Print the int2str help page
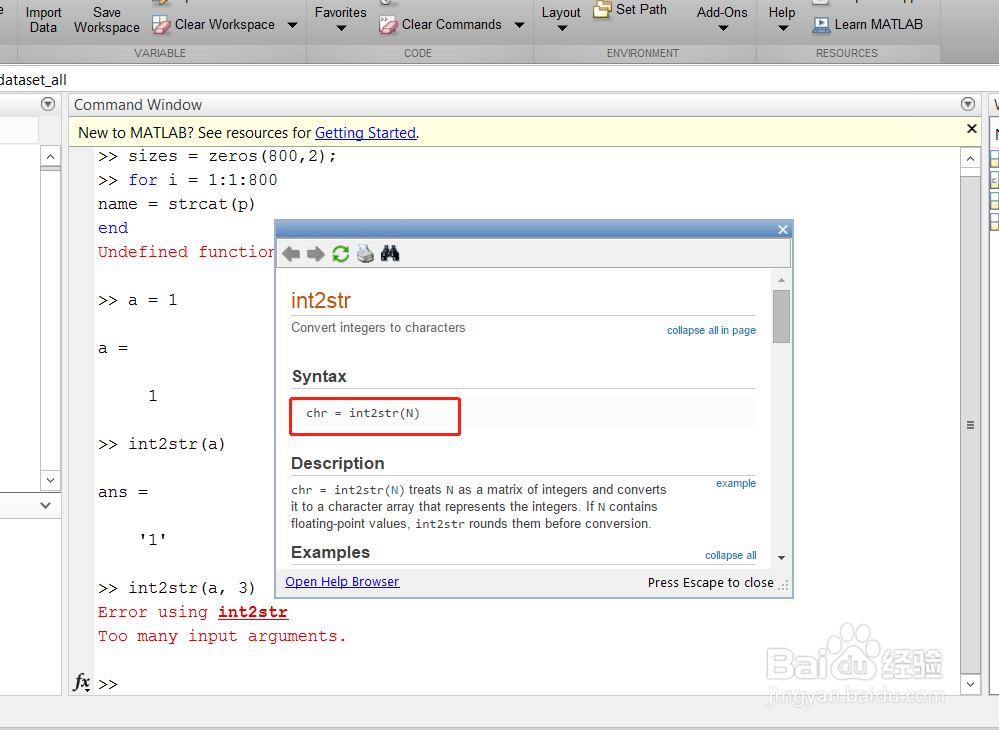 (365, 254)
